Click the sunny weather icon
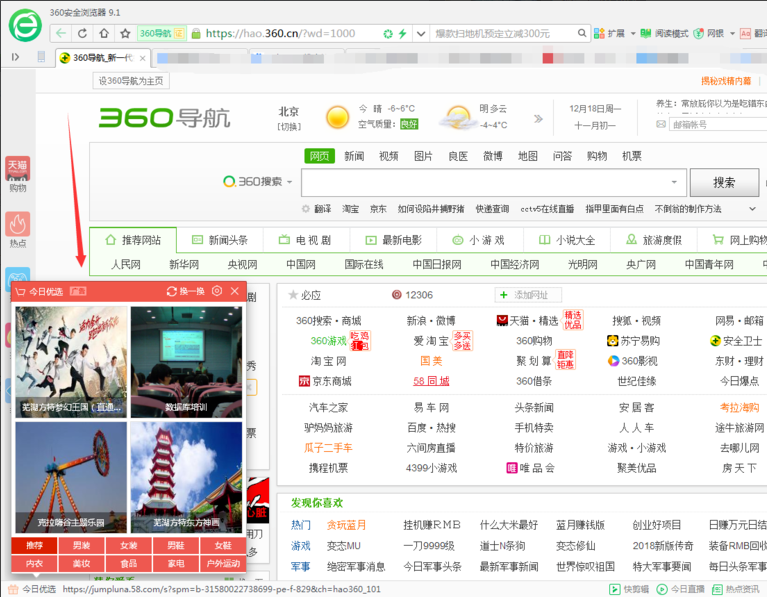This screenshot has width=767, height=597. point(337,117)
